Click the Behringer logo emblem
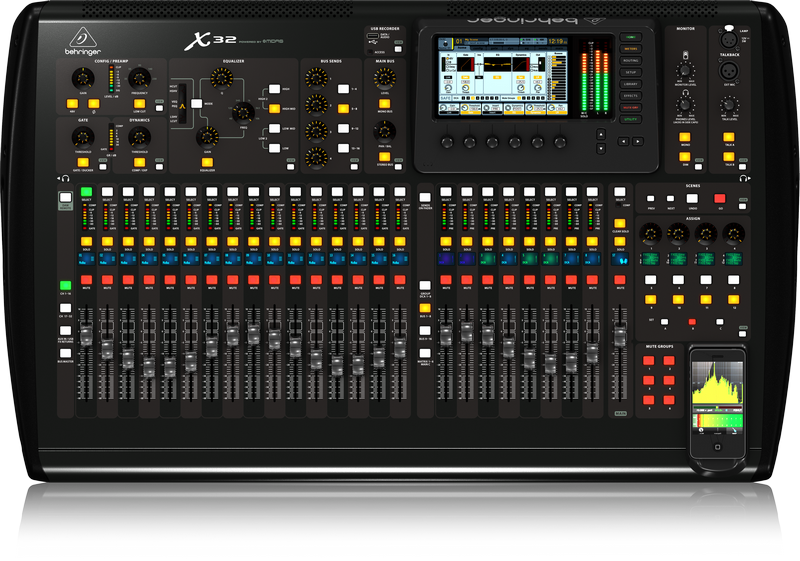 click(x=83, y=38)
